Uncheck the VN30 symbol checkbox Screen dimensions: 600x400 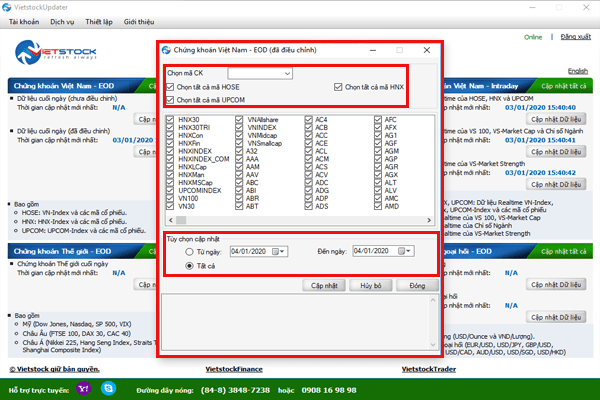pyautogui.click(x=170, y=206)
